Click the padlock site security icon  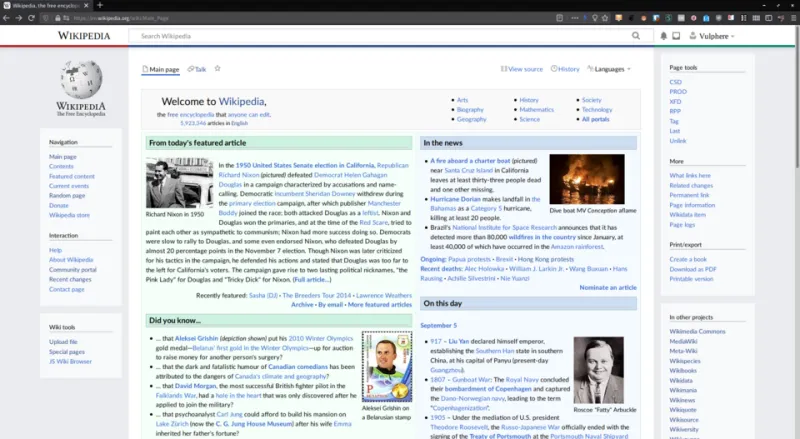click(58, 18)
